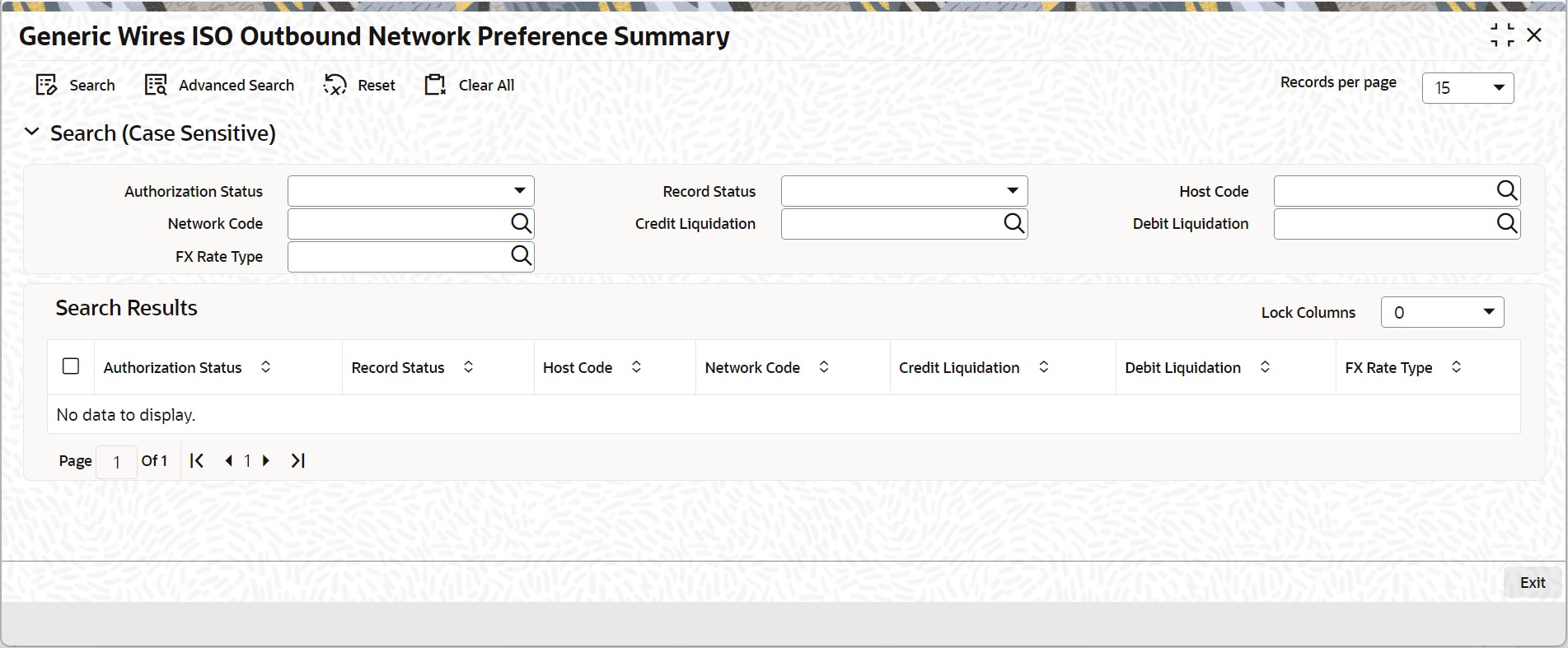Open FX Rate Type lookup magnifier

[x=521, y=256]
